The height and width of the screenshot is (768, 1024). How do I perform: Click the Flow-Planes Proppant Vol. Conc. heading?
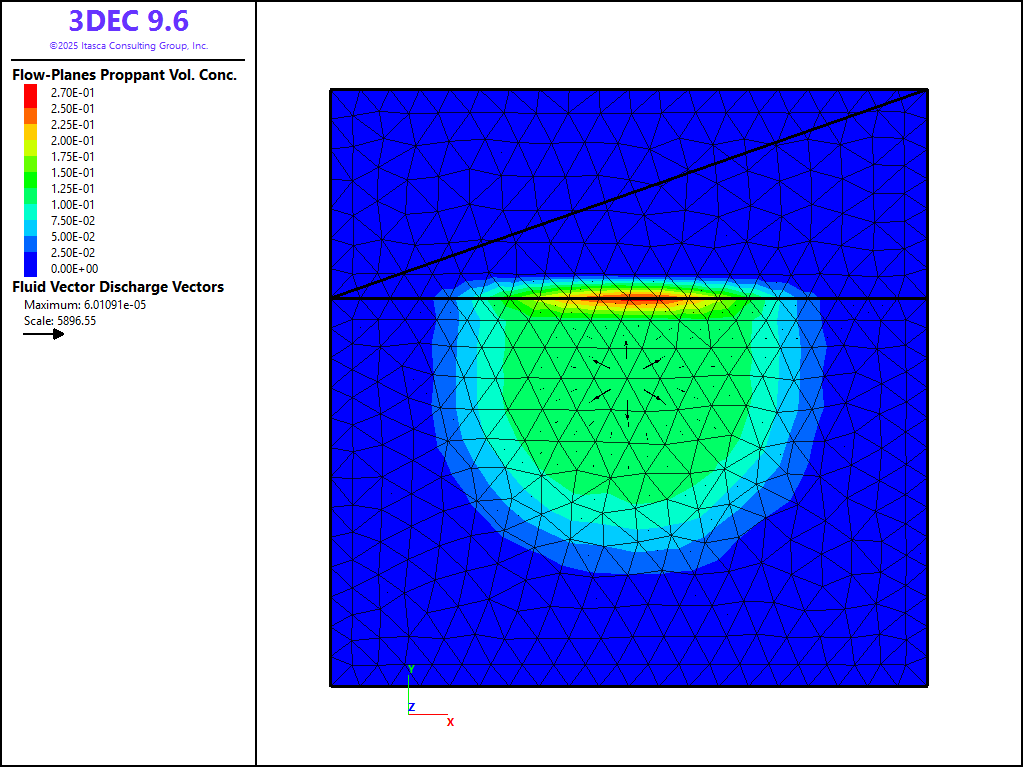tap(124, 75)
